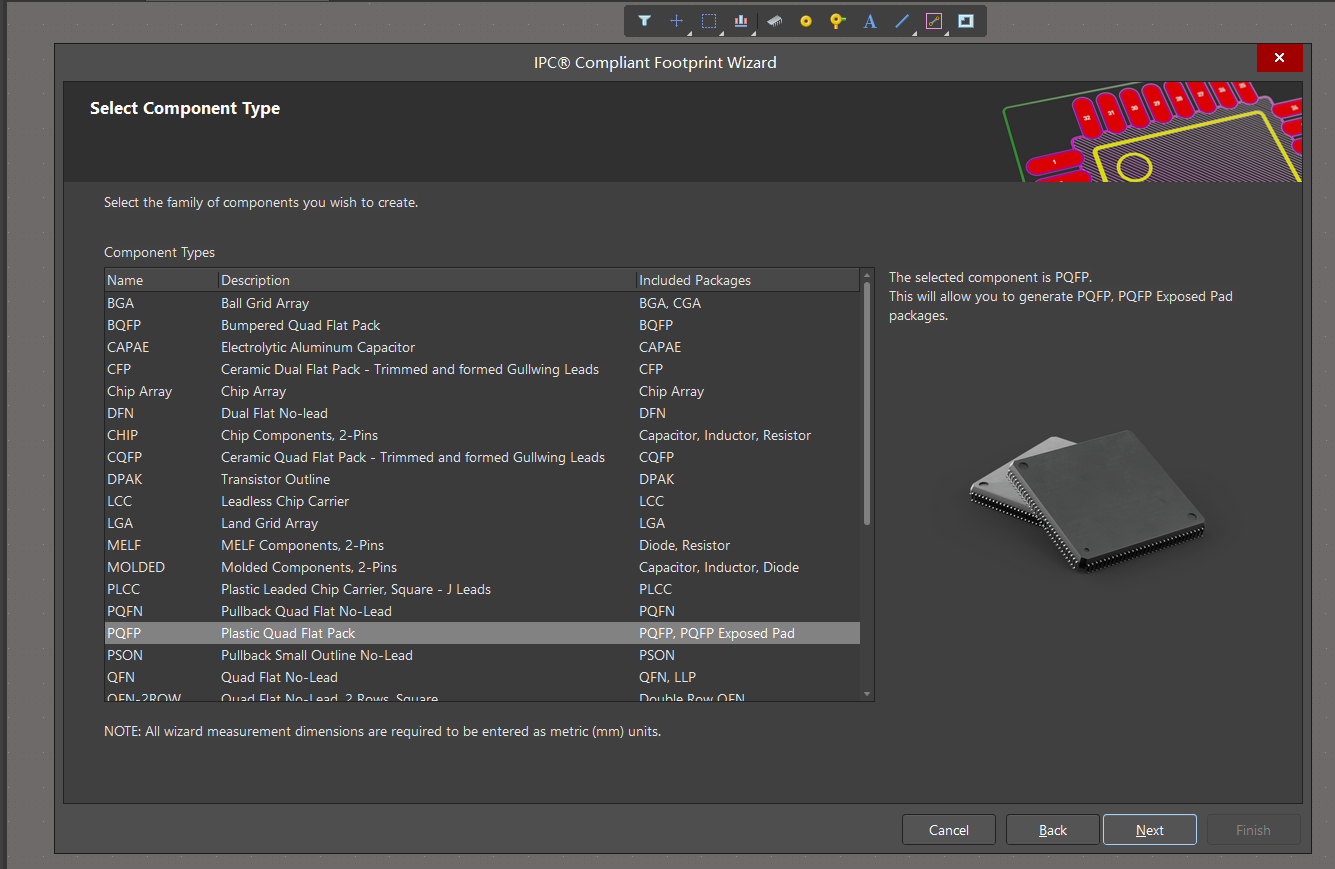Viewport: 1335px width, 869px height.
Task: Place a component using chip icon
Action: pyautogui.click(x=774, y=21)
